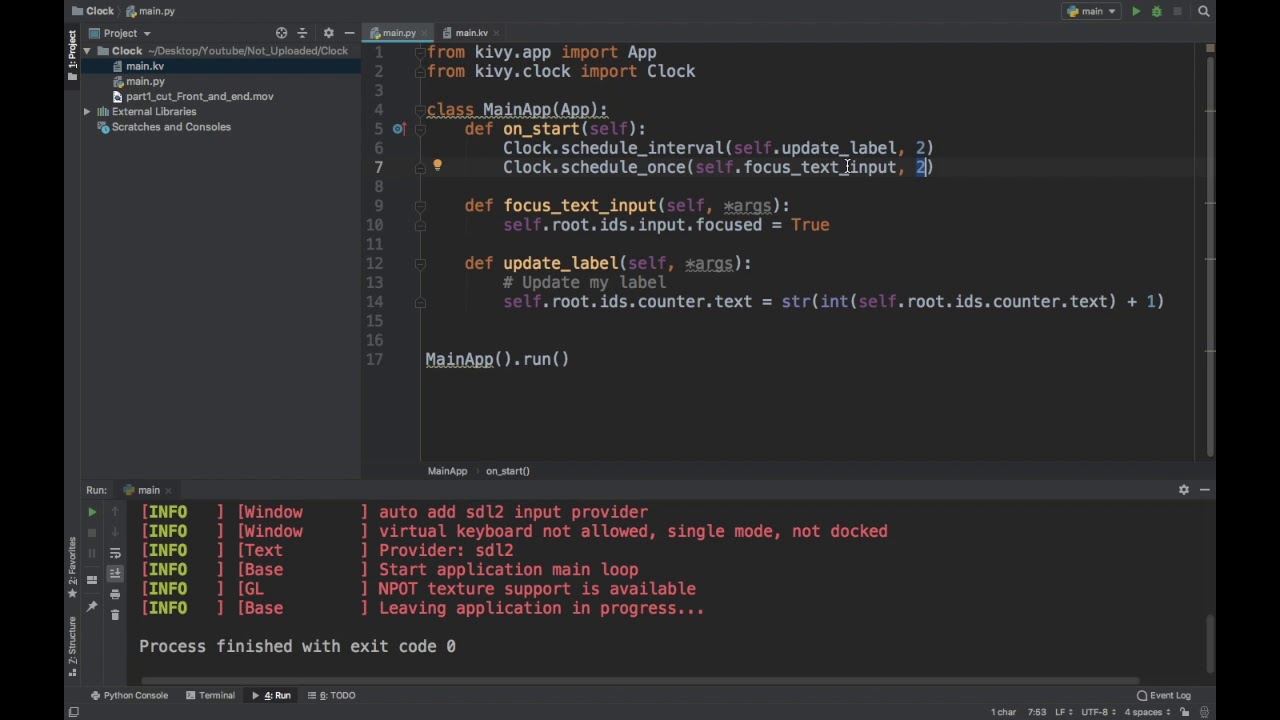Select main.py in project tree
Screen dimensions: 1280x720
coord(145,81)
